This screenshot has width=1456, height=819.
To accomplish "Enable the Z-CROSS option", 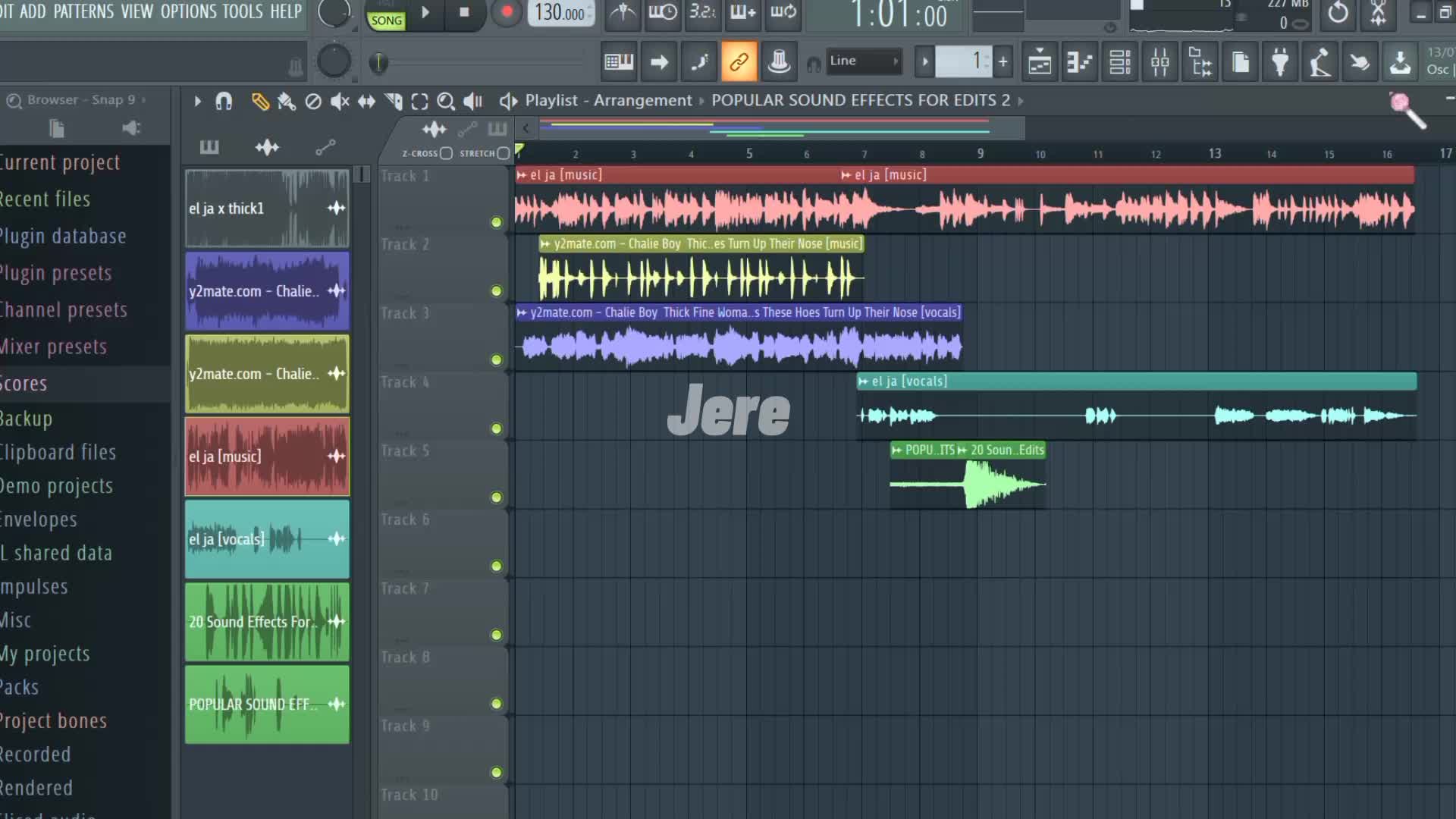I will pyautogui.click(x=446, y=153).
